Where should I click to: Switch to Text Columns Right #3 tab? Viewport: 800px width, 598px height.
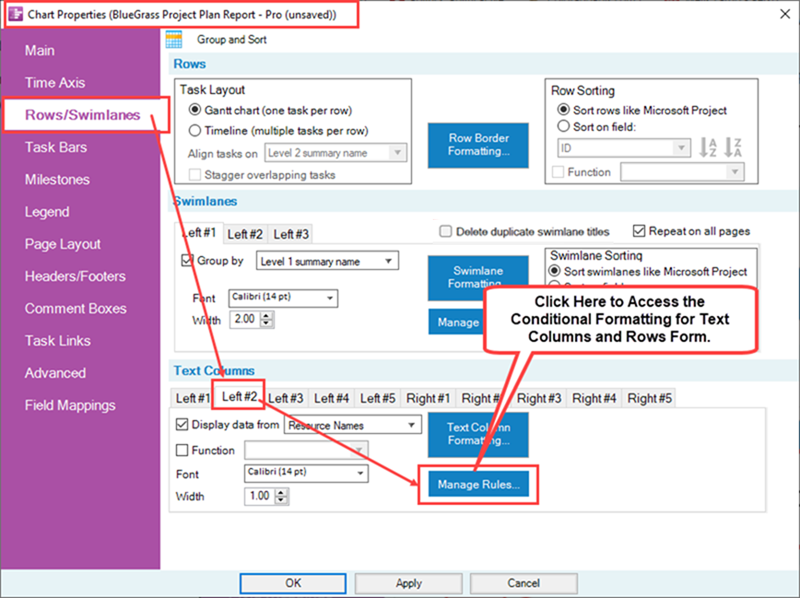click(539, 398)
